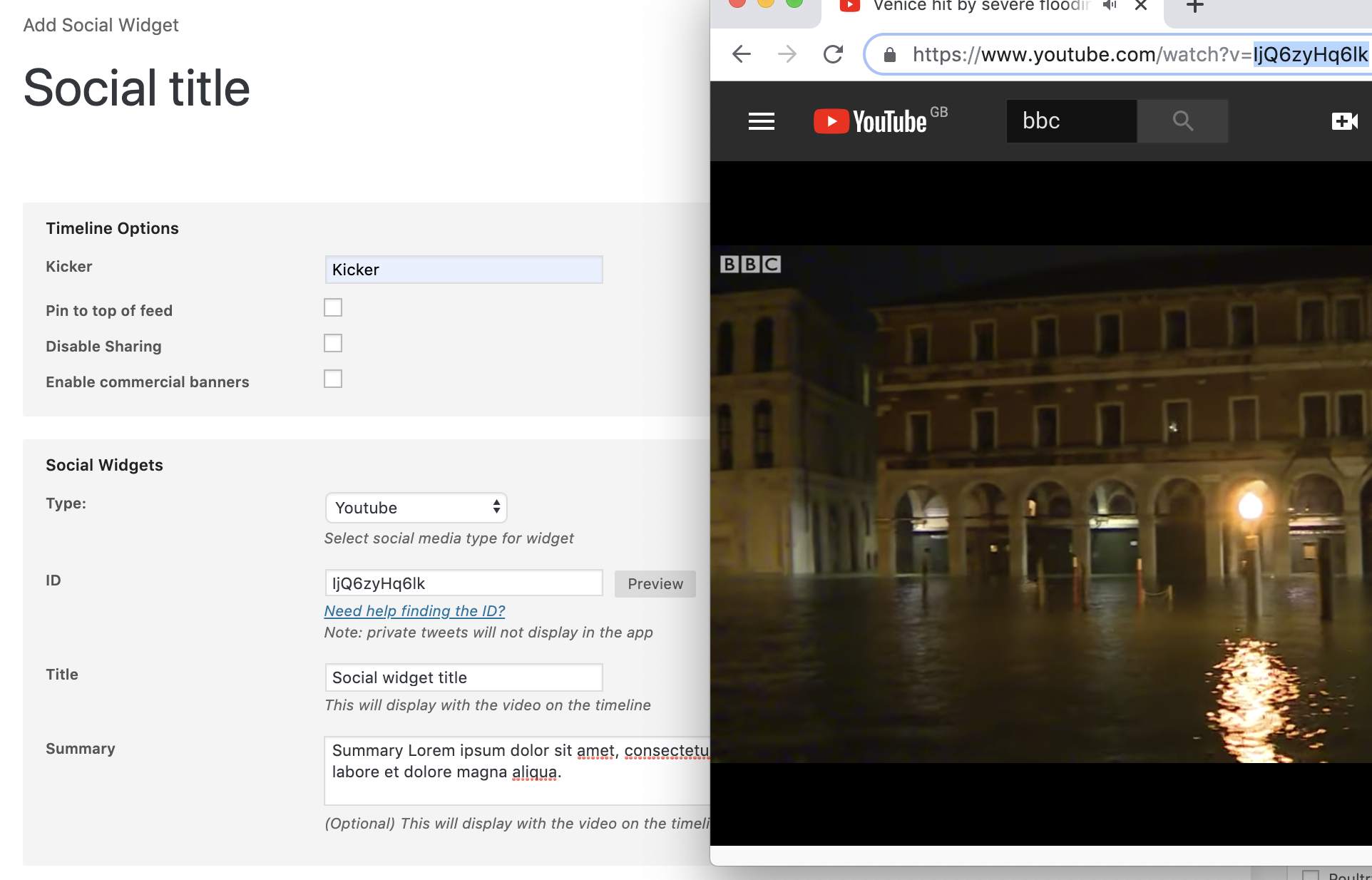Open the Type dropdown showing Youtube
Image resolution: width=1372 pixels, height=880 pixels.
point(416,508)
